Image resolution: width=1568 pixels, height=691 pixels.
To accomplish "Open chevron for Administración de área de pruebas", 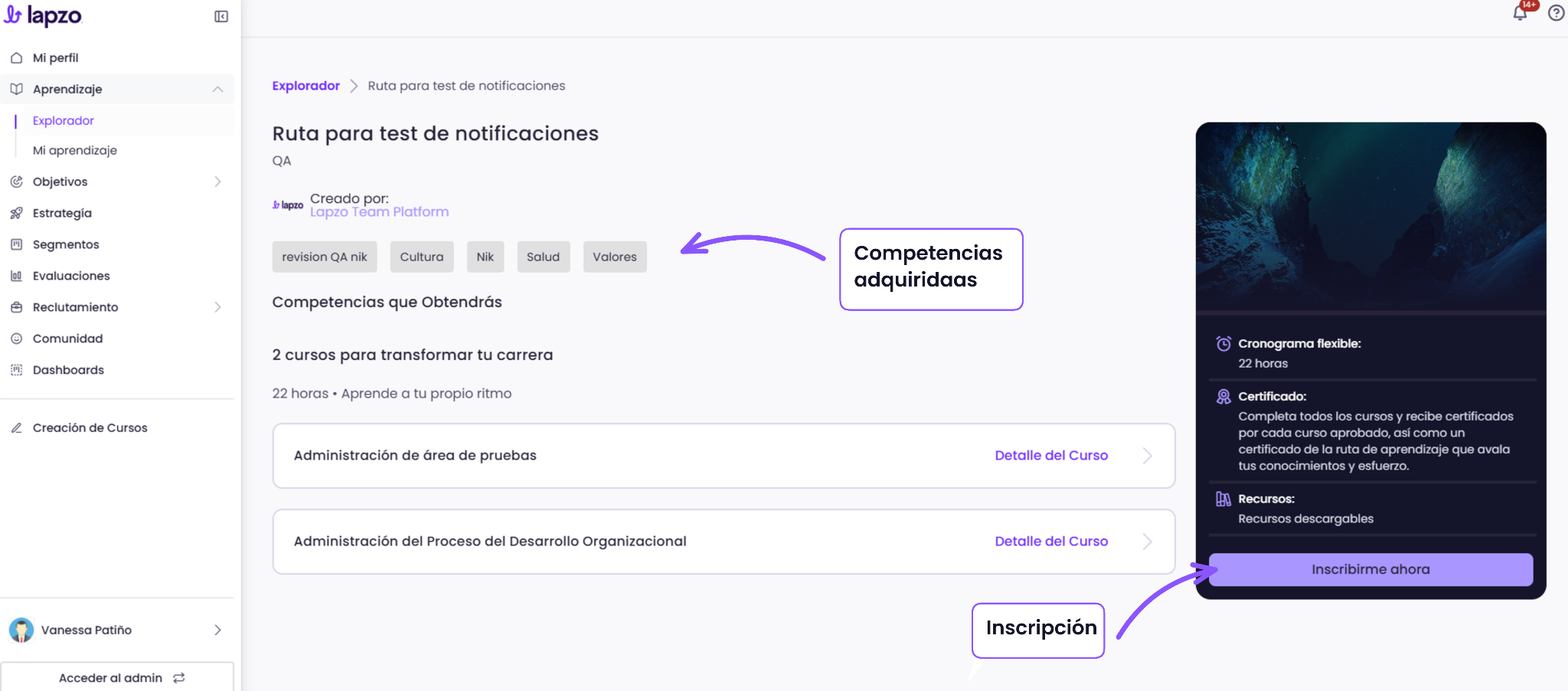I will [x=1147, y=456].
